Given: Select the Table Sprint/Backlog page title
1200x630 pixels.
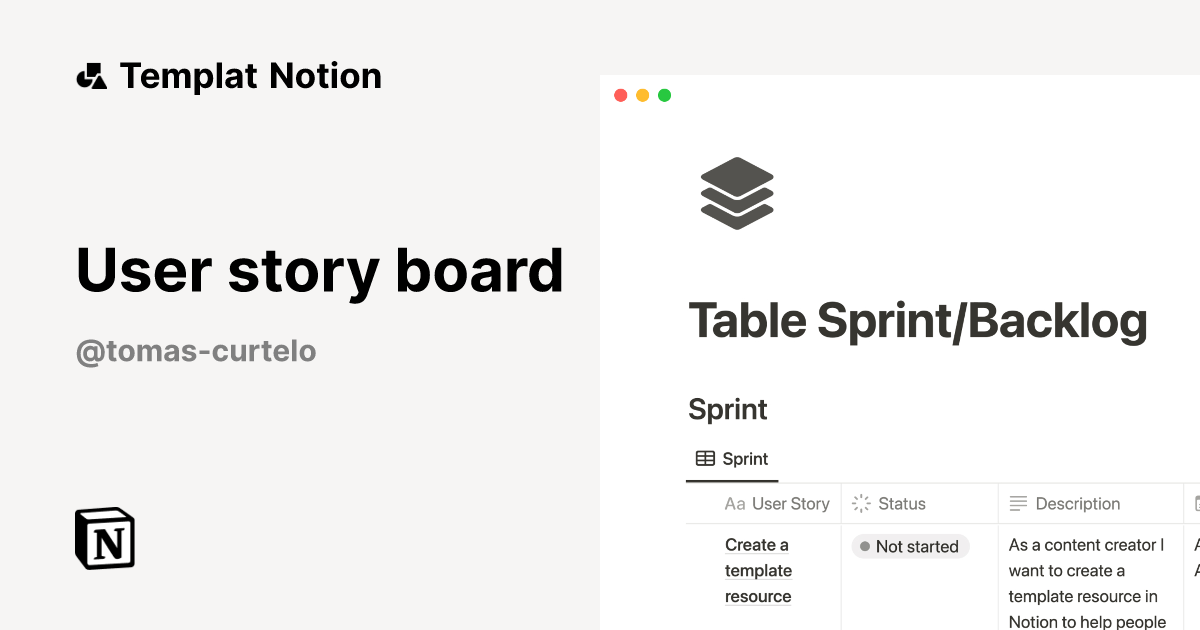Looking at the screenshot, I should 917,320.
